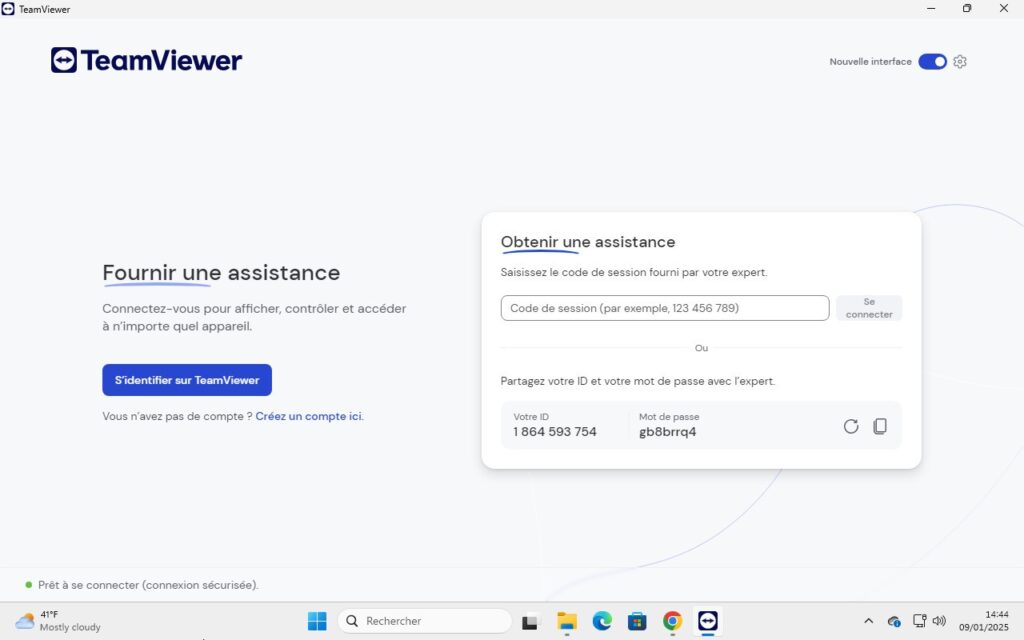Click the OneDrive cloud tray icon
Image resolution: width=1024 pixels, height=640 pixels.
[x=894, y=622]
